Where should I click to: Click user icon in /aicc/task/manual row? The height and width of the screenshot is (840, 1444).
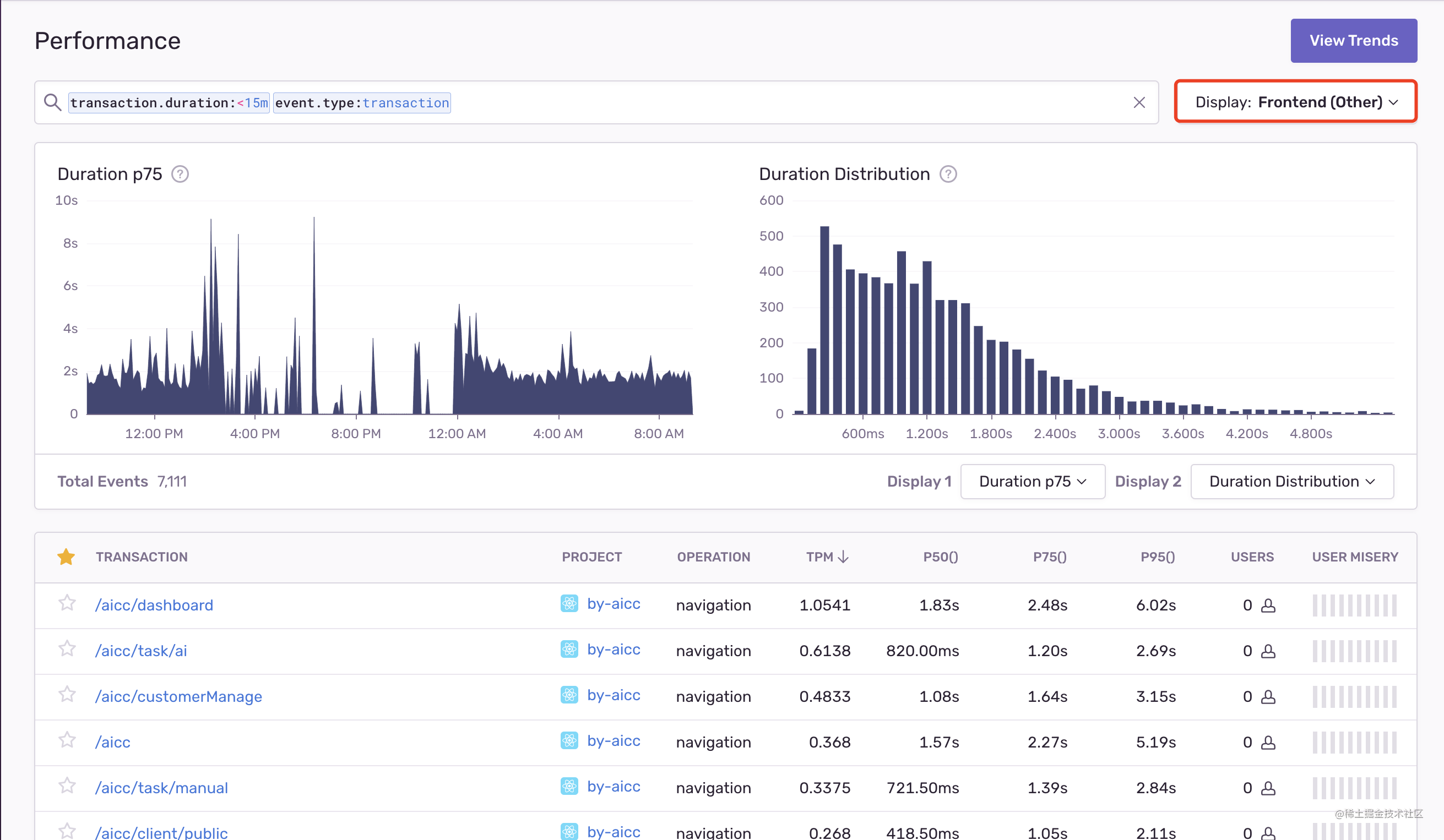pyautogui.click(x=1268, y=788)
